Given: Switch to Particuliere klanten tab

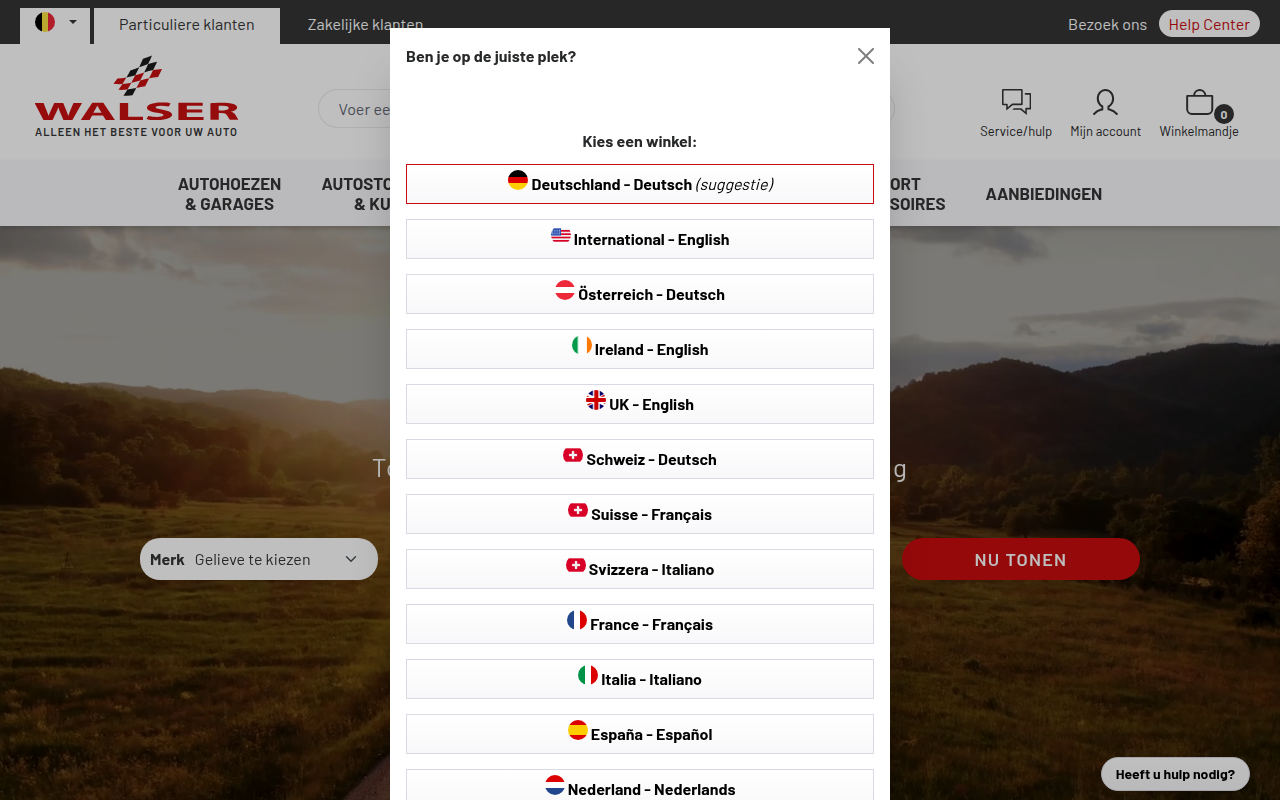Looking at the screenshot, I should [x=187, y=25].
